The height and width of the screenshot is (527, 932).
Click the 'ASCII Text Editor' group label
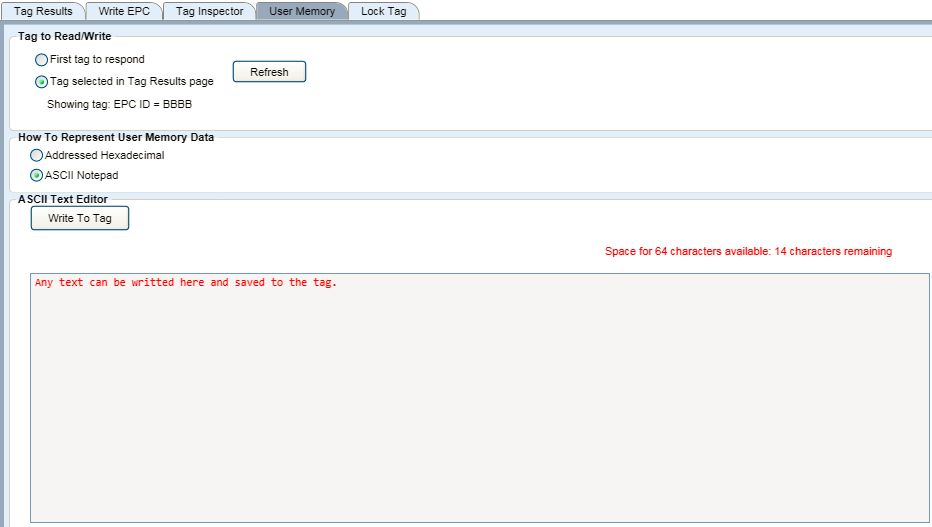pyautogui.click(x=63, y=199)
